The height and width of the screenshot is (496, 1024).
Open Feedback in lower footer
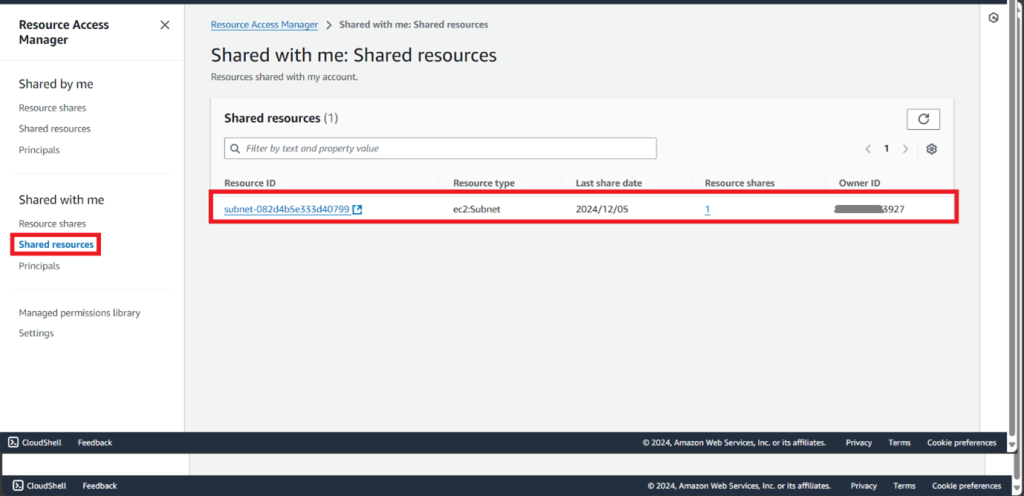pos(100,486)
